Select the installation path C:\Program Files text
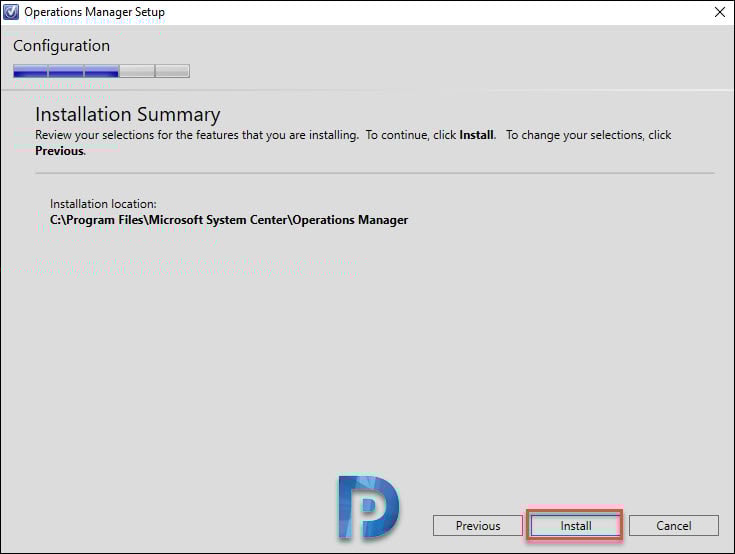This screenshot has height=554, width=735. [x=229, y=220]
